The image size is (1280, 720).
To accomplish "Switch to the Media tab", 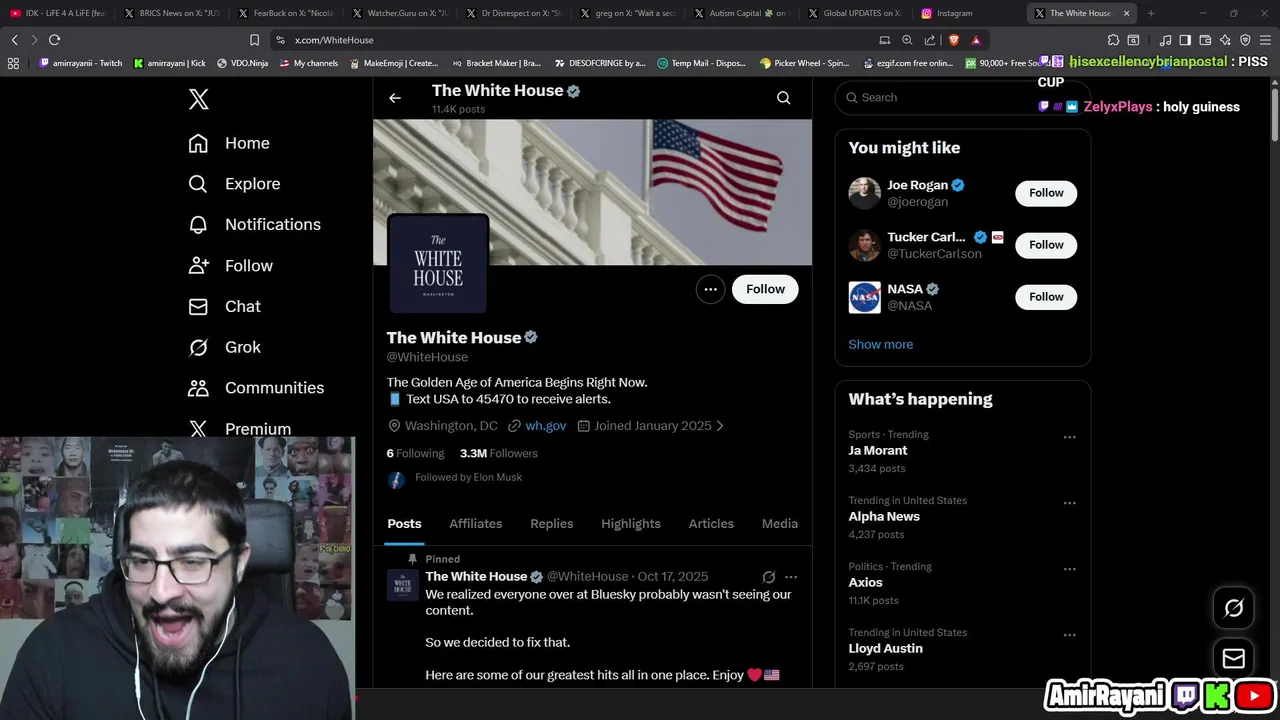I will [780, 524].
